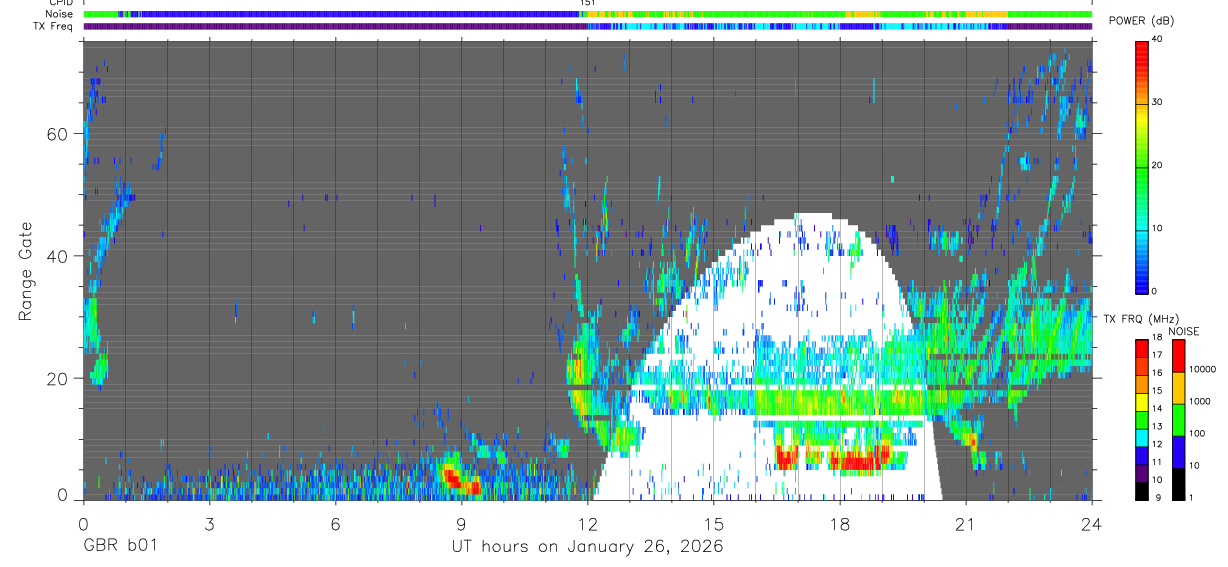Pick the purple 10-11 MHz frequency swatch

click(x=1141, y=473)
